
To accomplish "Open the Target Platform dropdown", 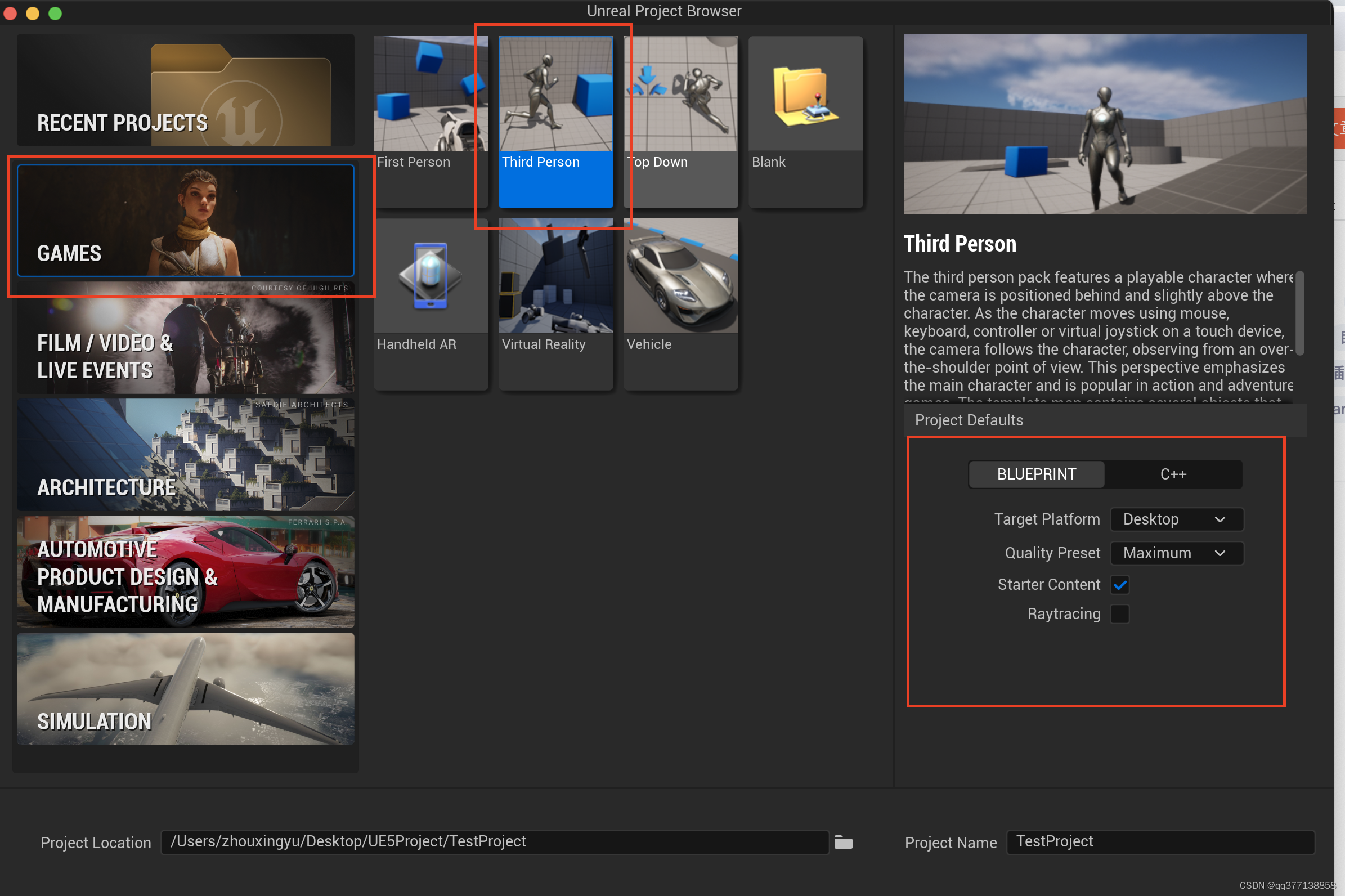I will [1176, 519].
